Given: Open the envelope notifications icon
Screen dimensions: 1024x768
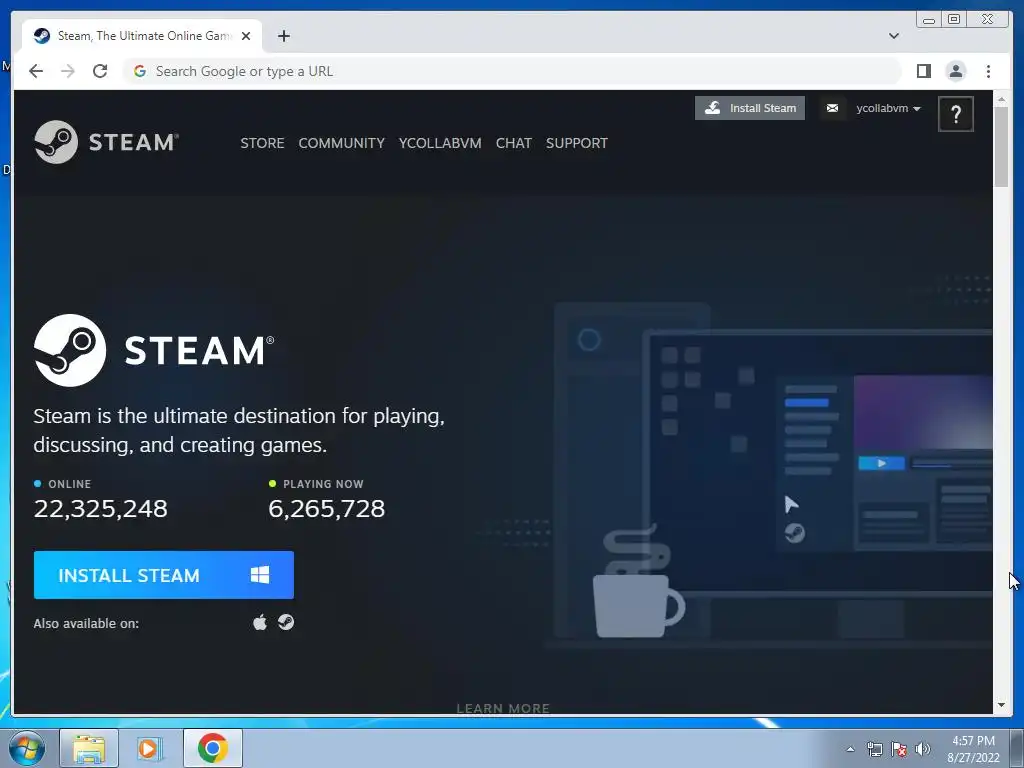Looking at the screenshot, I should pyautogui.click(x=832, y=108).
